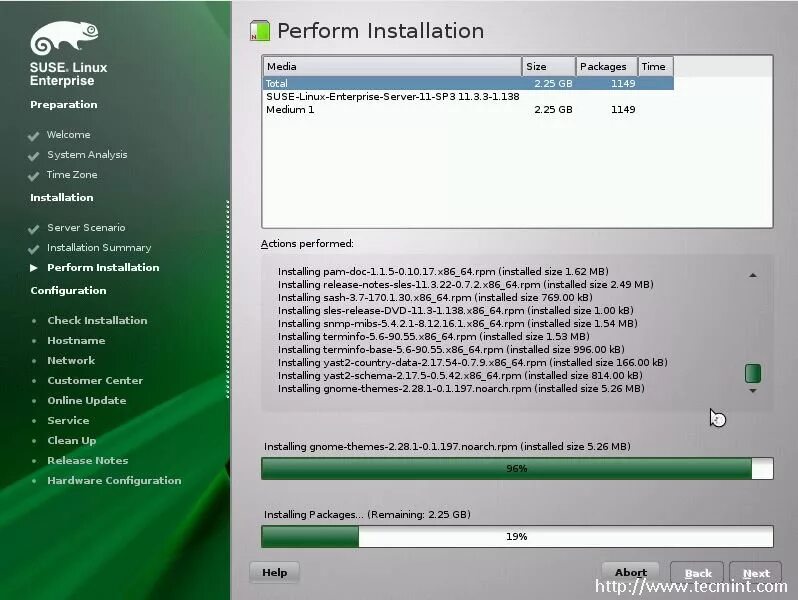Image resolution: width=798 pixels, height=600 pixels.
Task: Select the Total row in media table
Action: (468, 83)
